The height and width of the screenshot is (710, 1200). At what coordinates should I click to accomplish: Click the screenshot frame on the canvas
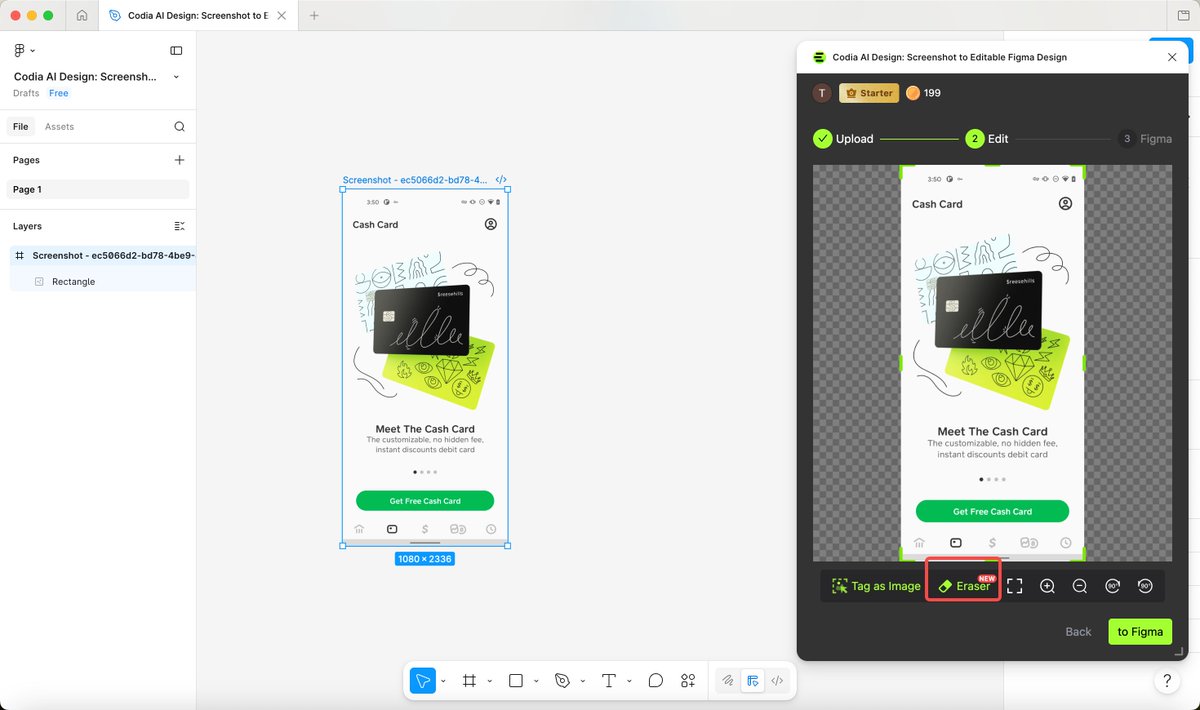425,367
